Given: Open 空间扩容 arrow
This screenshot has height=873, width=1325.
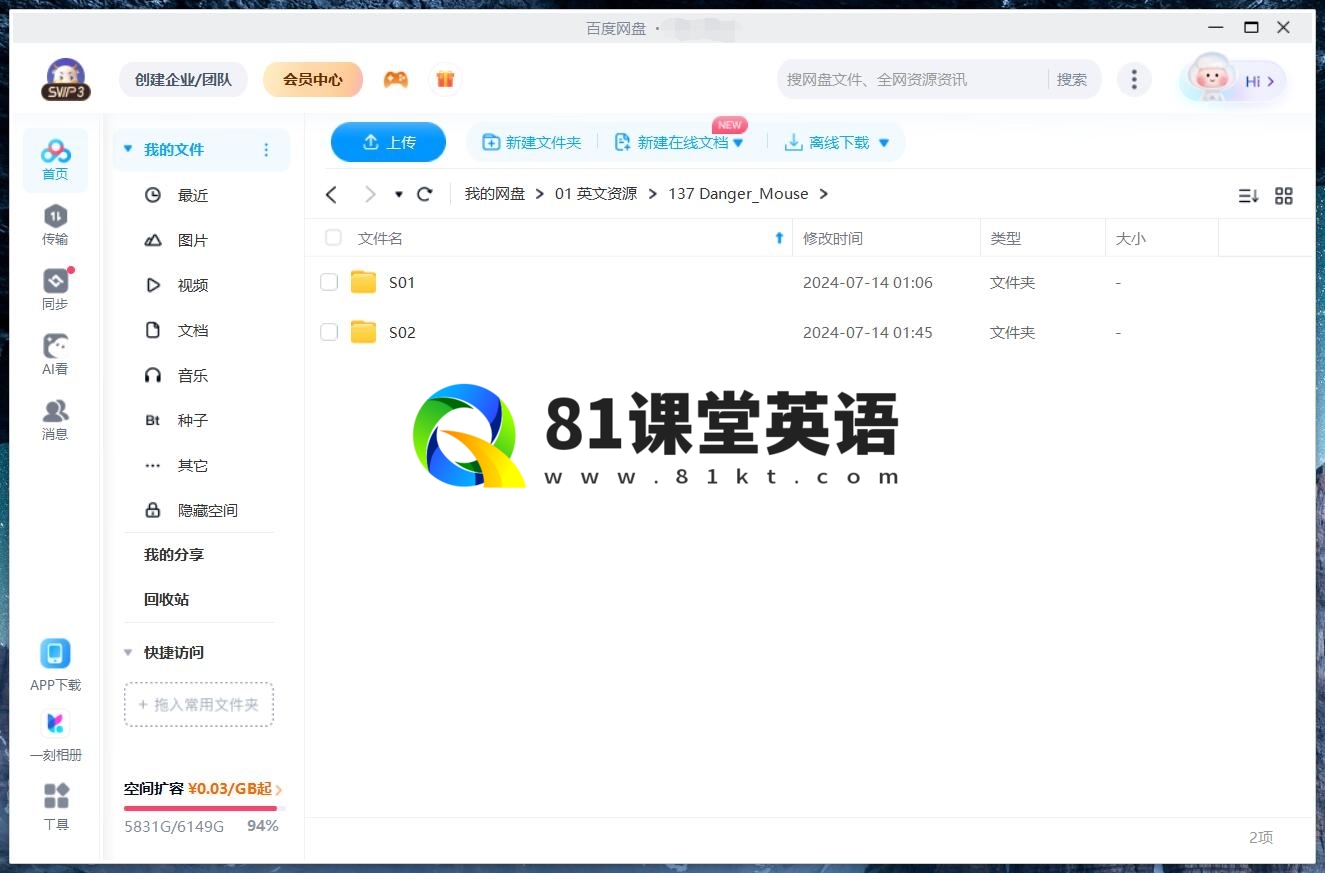Looking at the screenshot, I should [x=278, y=790].
